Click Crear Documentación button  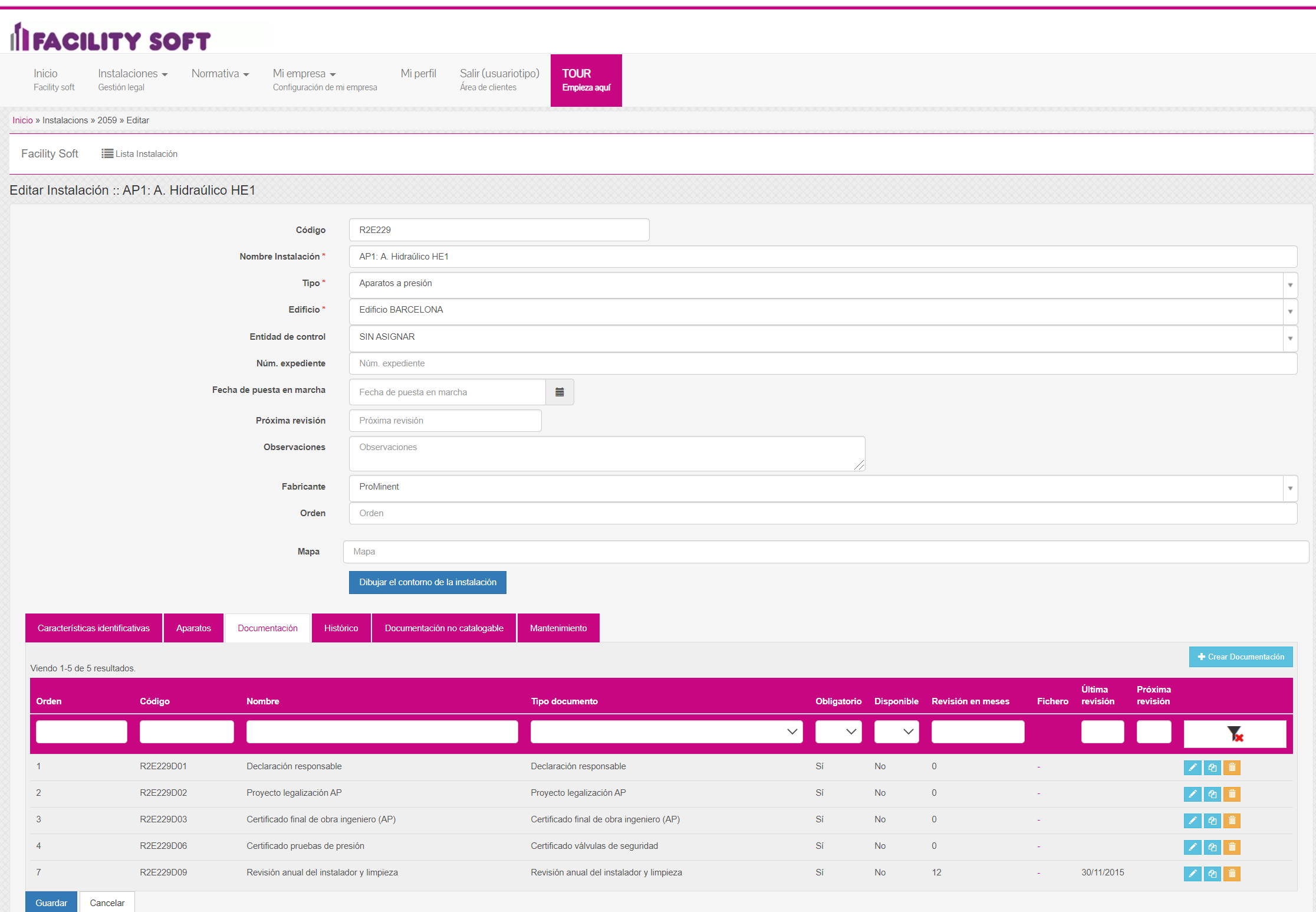coord(1241,657)
